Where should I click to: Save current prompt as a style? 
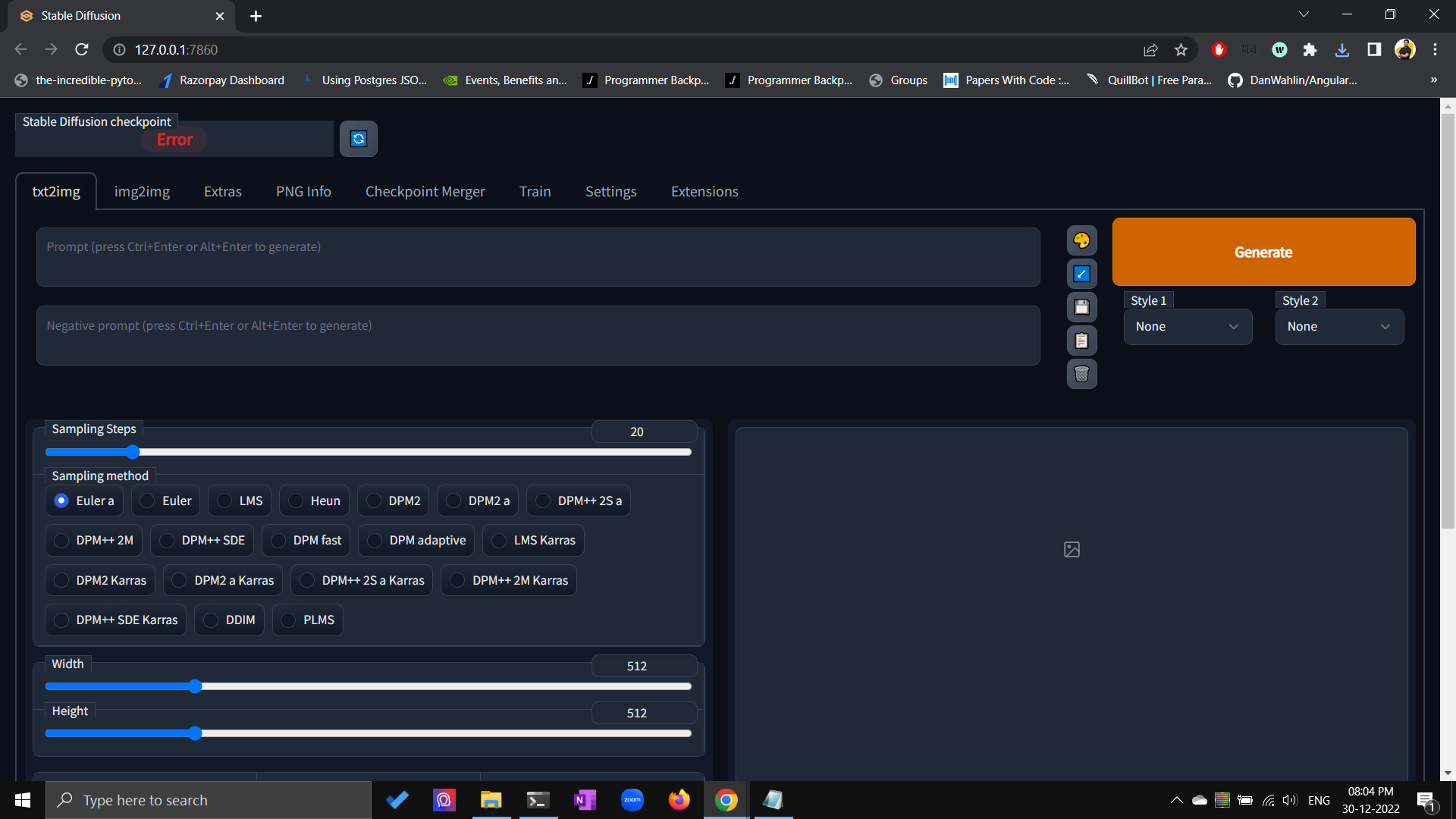click(1081, 306)
